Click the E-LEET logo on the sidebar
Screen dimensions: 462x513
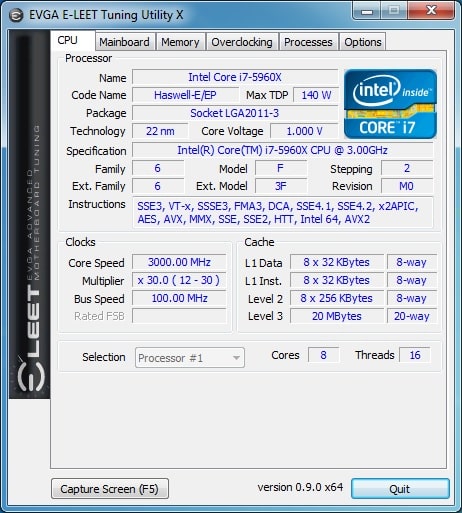click(31, 338)
